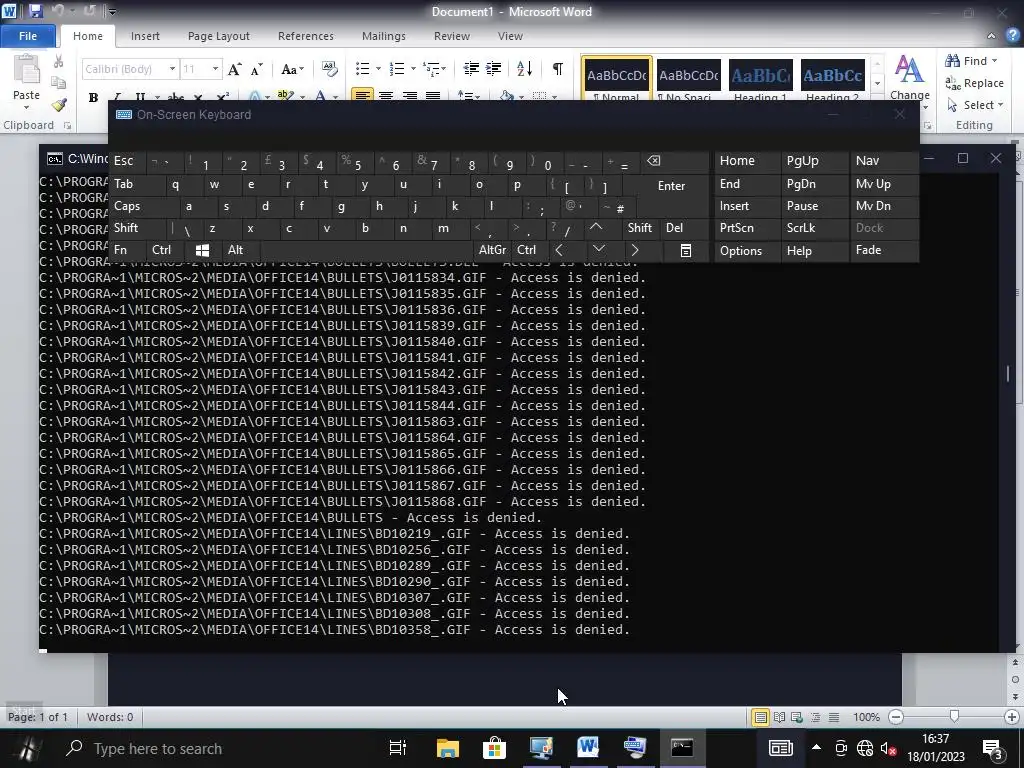Click the Decrease Indent icon

click(471, 69)
